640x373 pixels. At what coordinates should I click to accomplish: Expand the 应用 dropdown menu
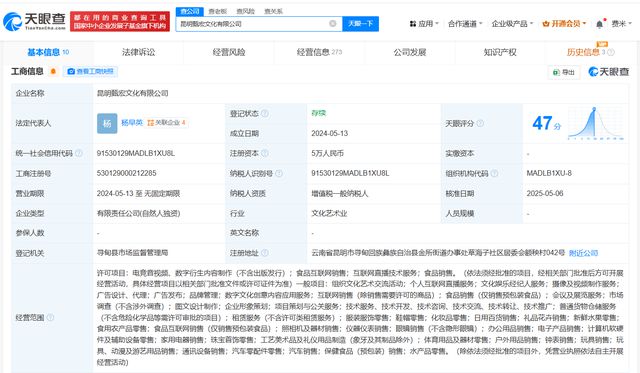[x=424, y=24]
